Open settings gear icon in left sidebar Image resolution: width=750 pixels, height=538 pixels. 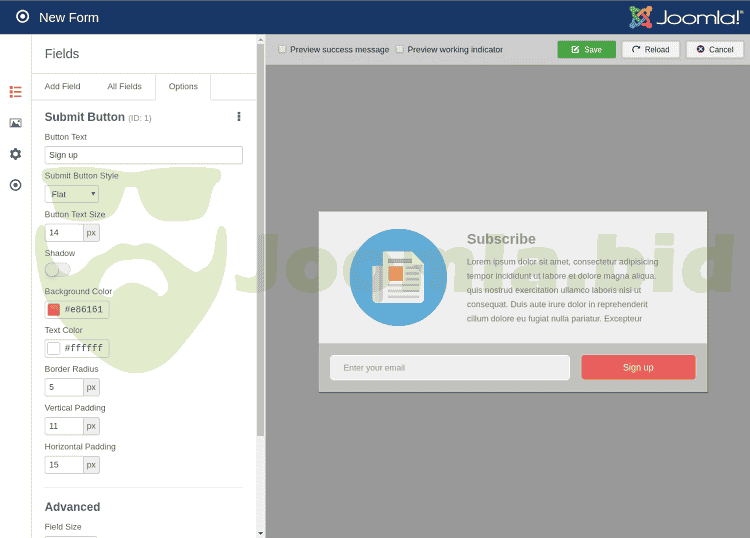(x=15, y=154)
